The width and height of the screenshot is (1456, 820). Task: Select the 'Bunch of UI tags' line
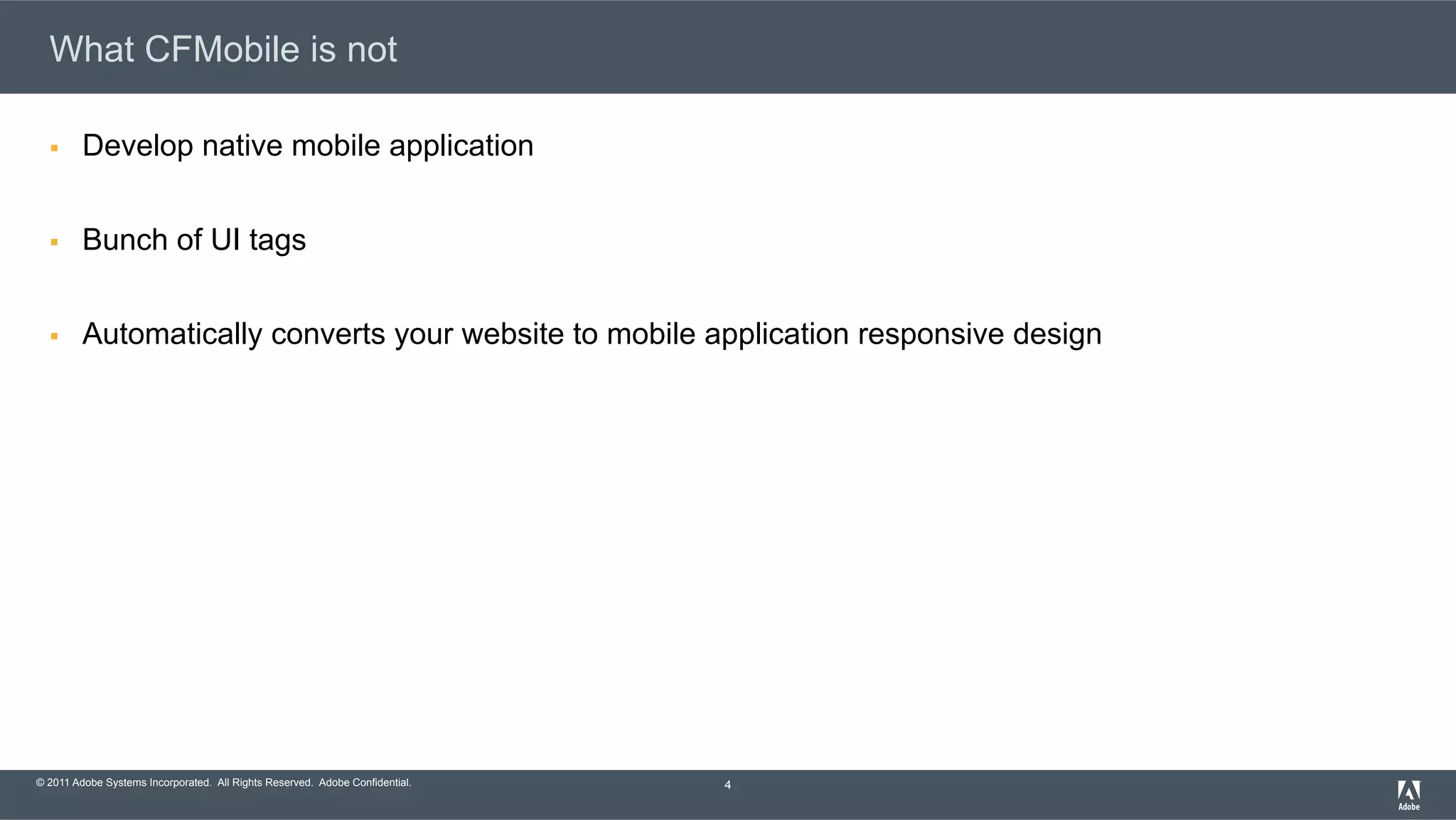(193, 240)
